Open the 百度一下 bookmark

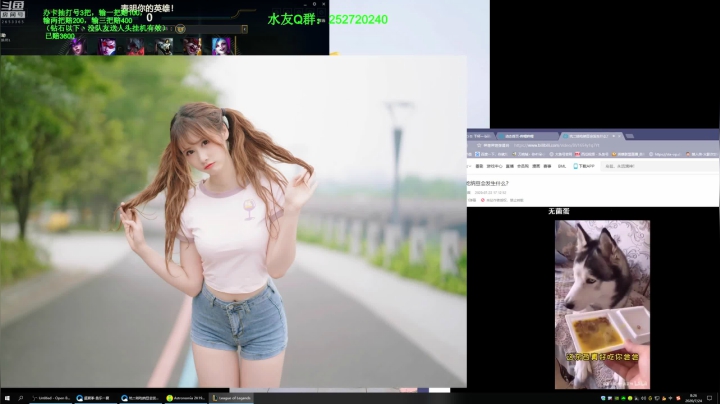point(491,154)
